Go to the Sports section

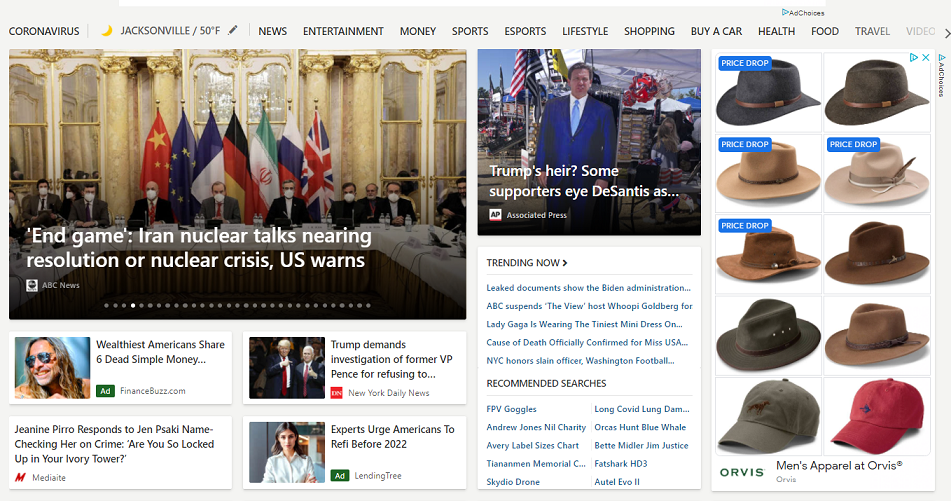(470, 31)
